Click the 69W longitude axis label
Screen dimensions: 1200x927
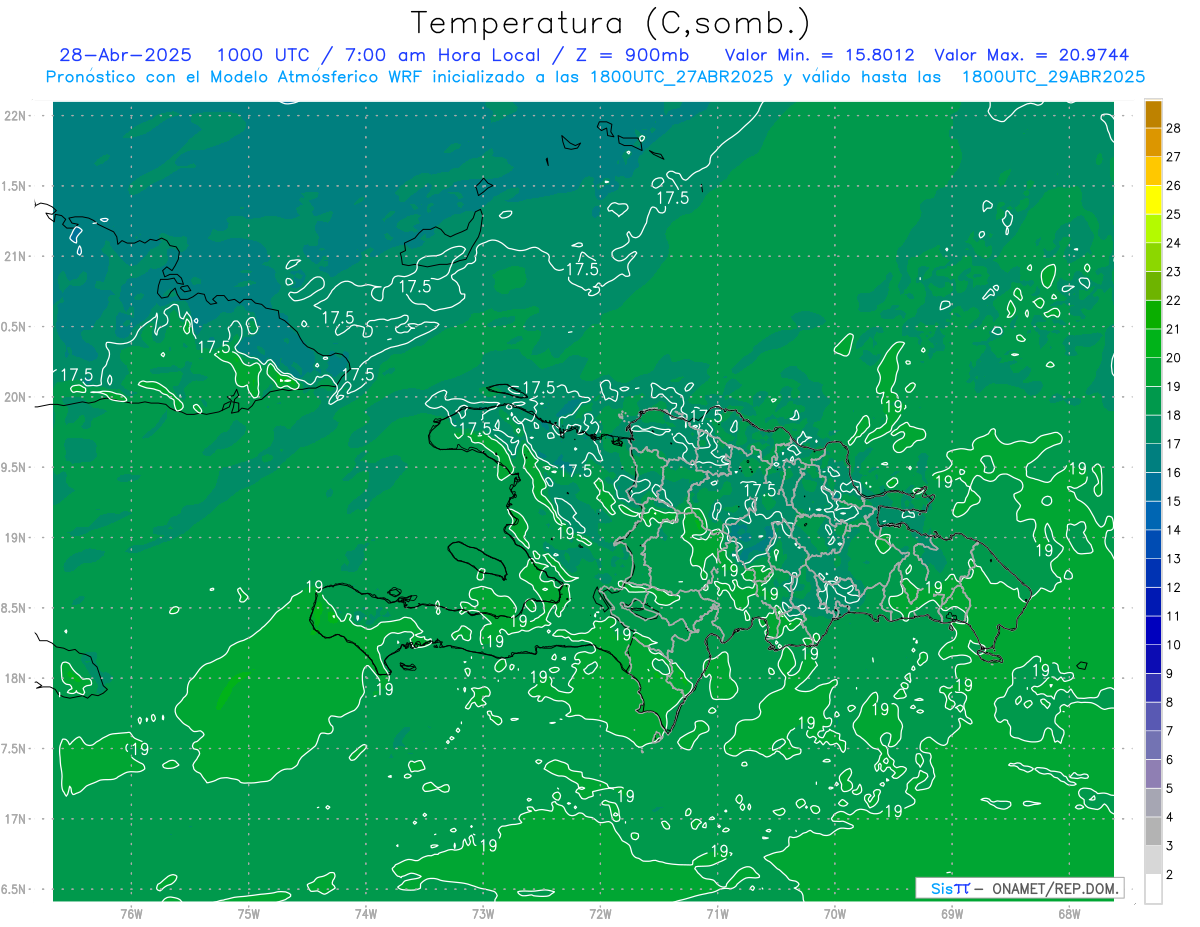(951, 913)
